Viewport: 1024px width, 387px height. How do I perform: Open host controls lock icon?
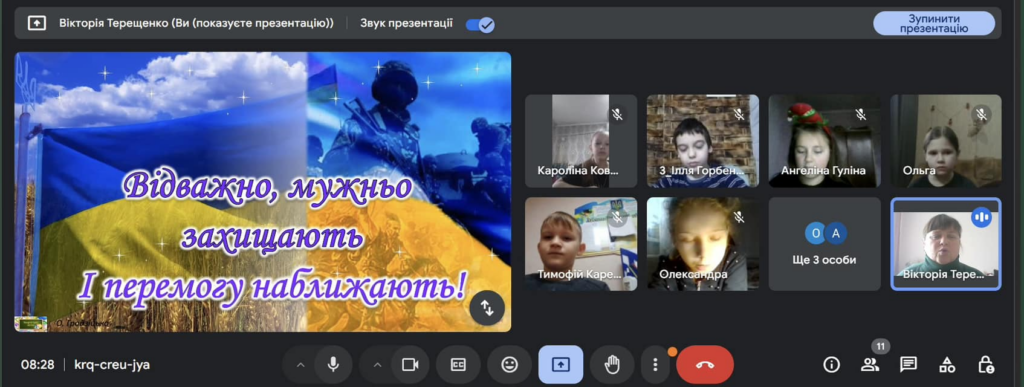(x=985, y=365)
